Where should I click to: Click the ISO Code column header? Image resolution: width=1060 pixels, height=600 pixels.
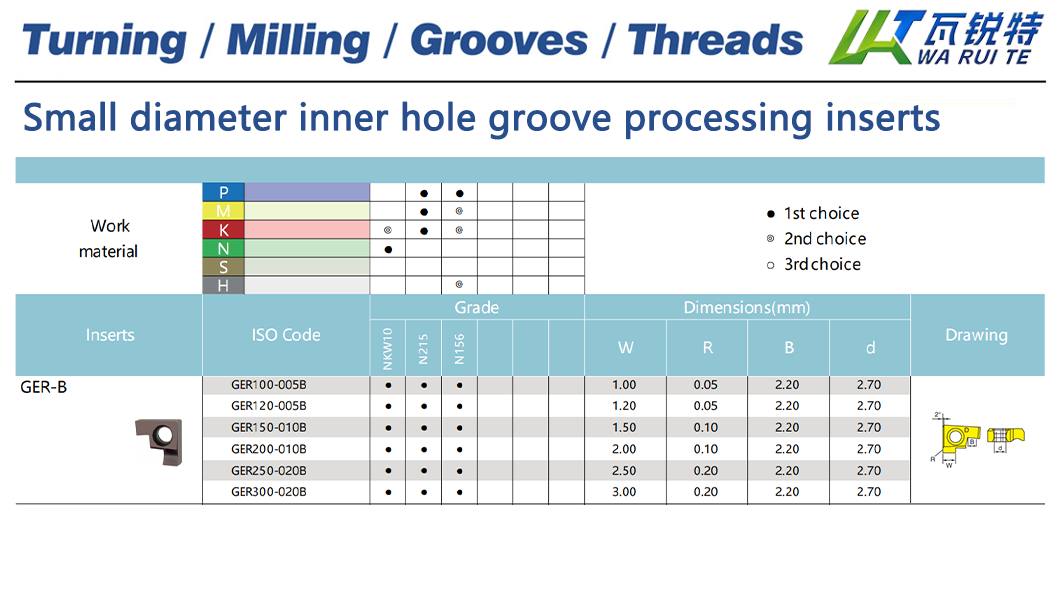click(286, 335)
